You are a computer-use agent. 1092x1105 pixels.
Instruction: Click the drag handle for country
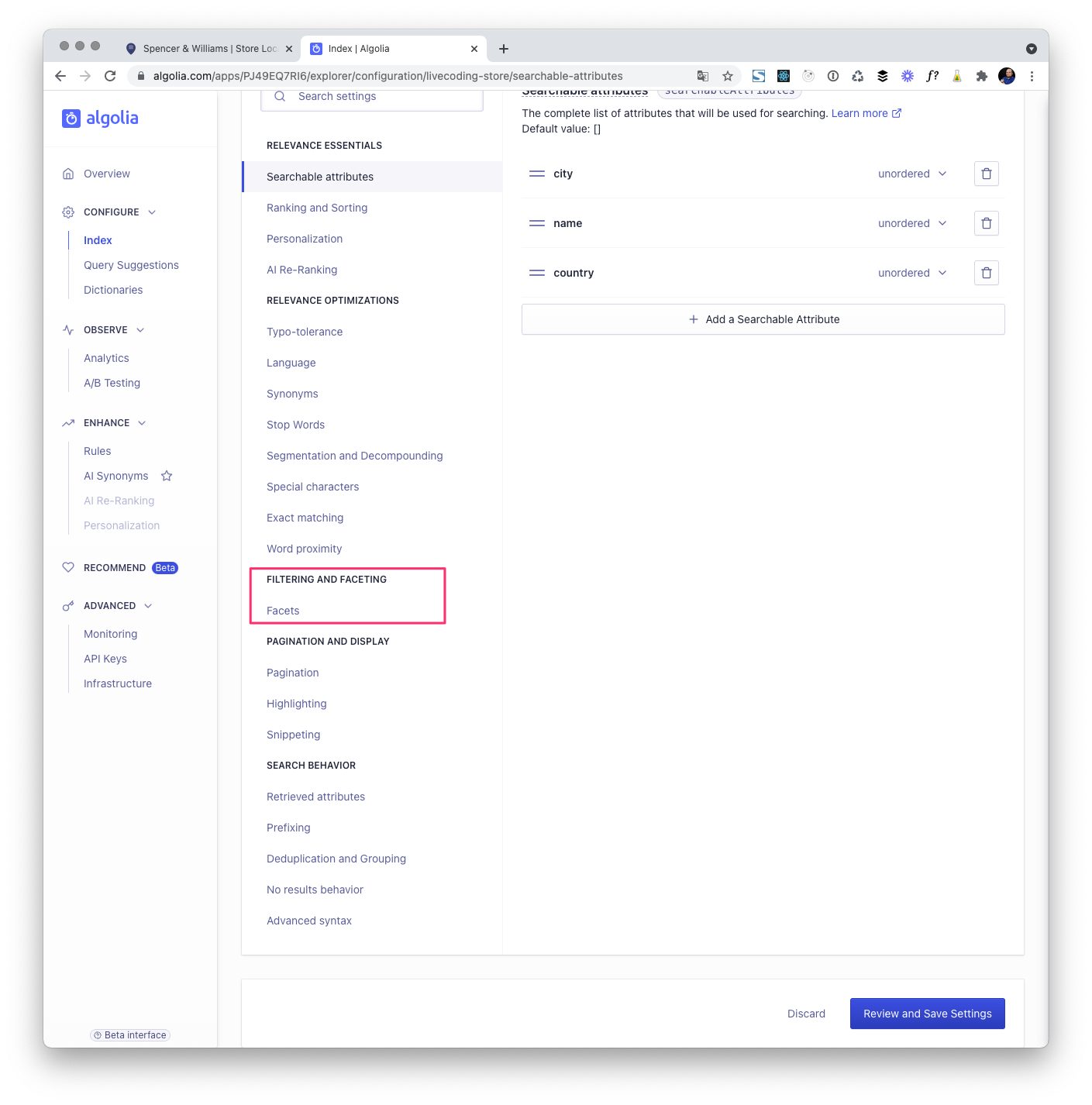point(537,273)
